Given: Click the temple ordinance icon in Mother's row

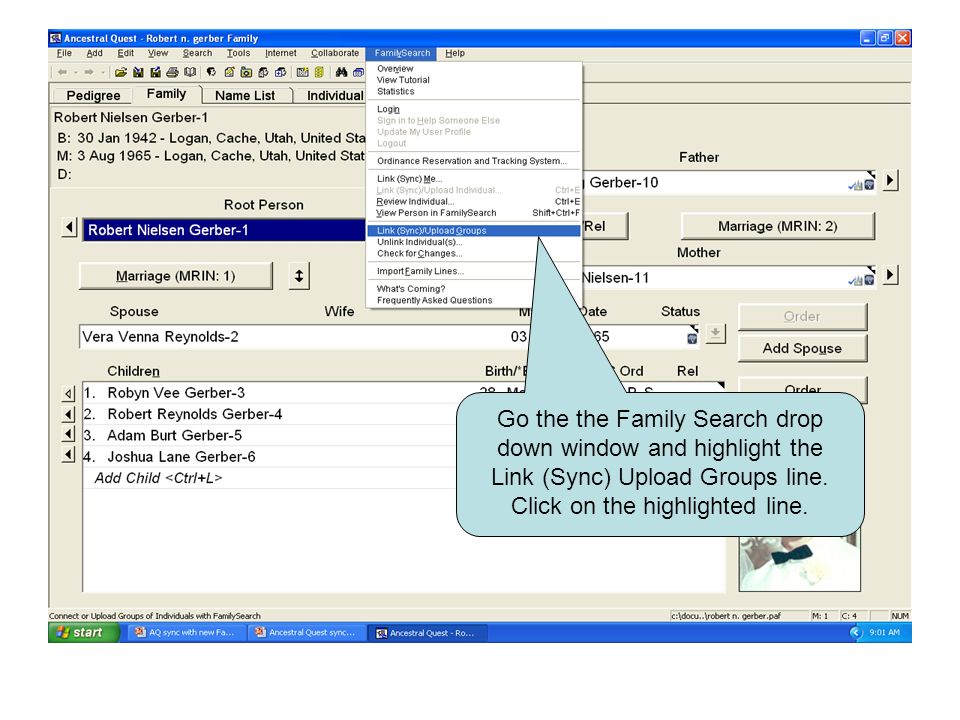Looking at the screenshot, I should (x=855, y=280).
